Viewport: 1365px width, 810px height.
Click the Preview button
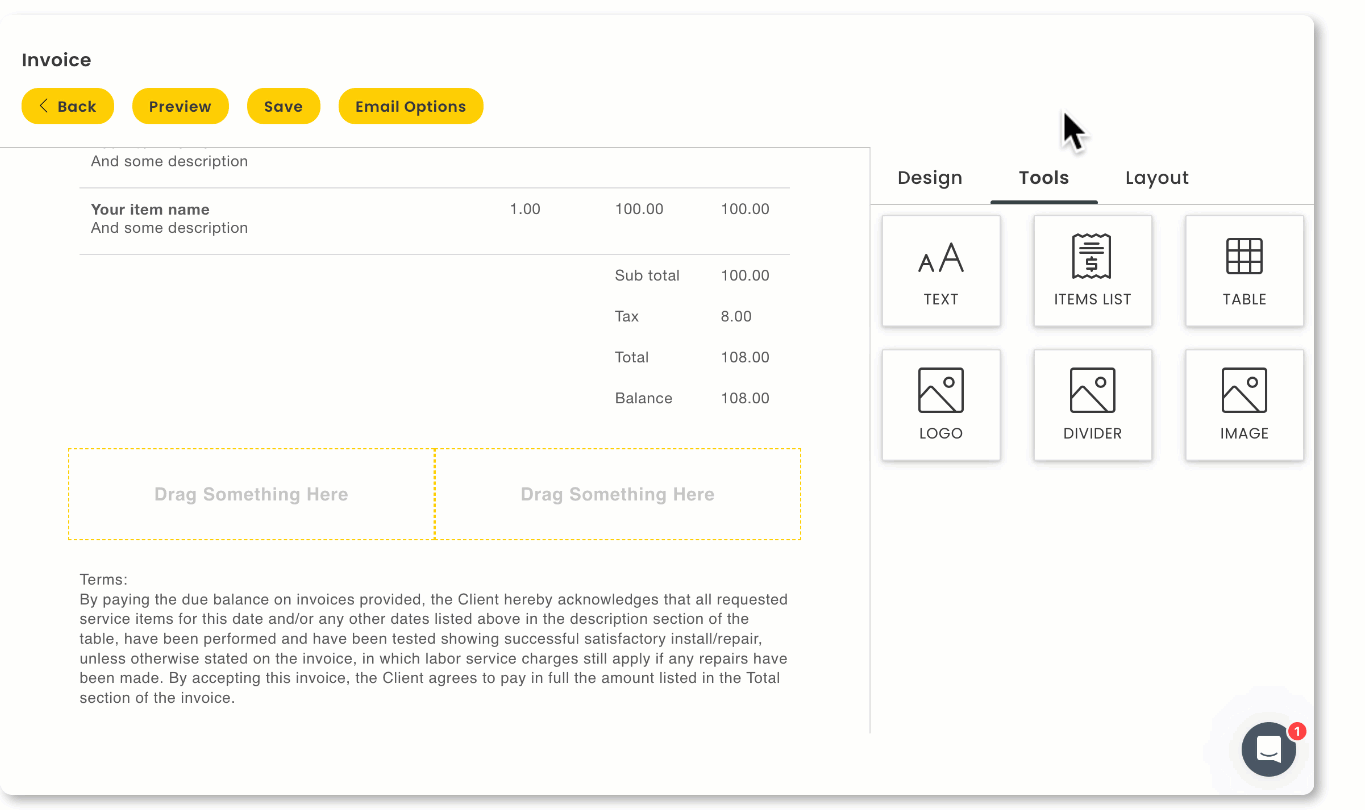180,106
